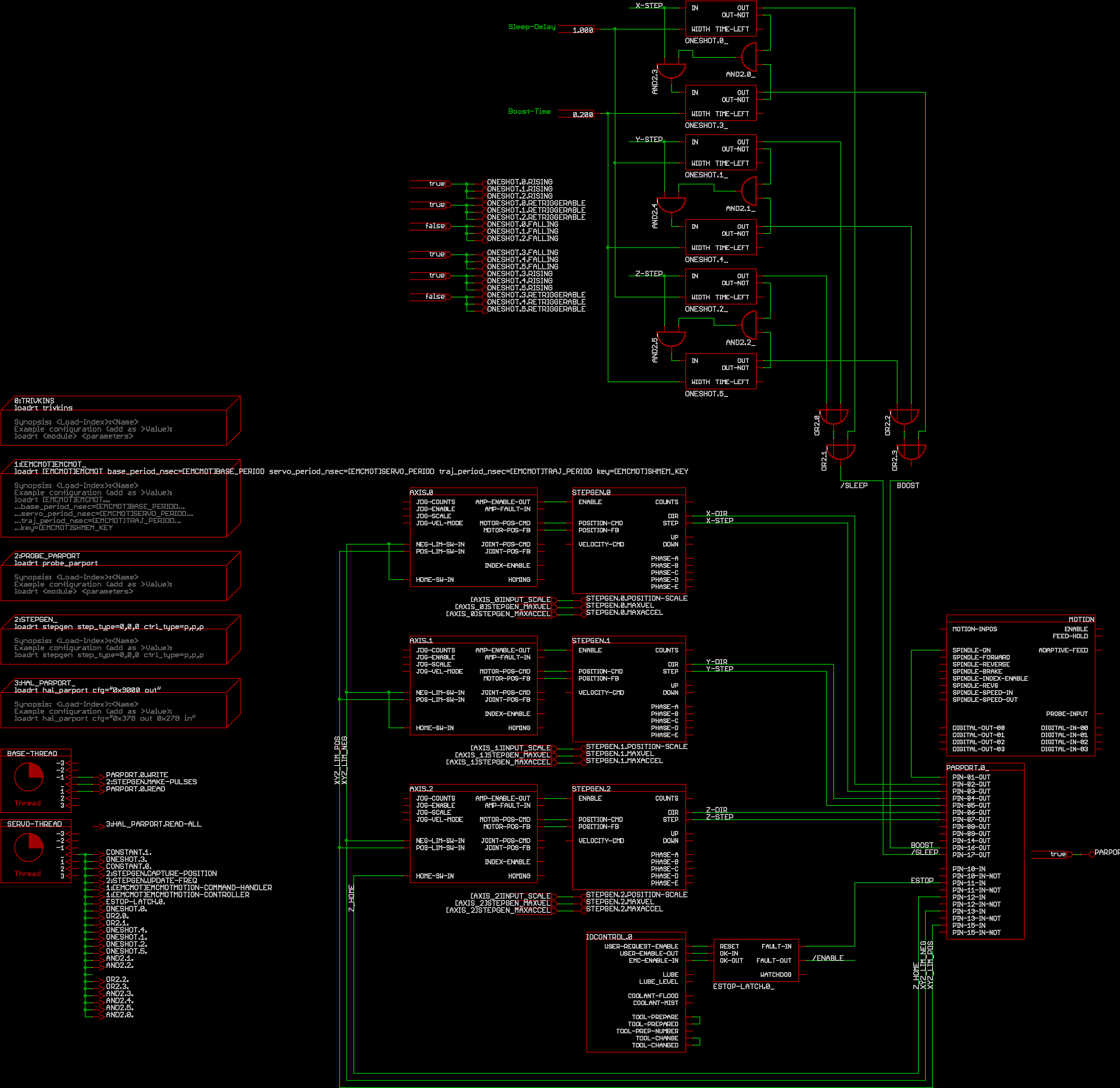The image size is (1120, 1088).
Task: Select the OR2.3 gate near BOOST
Action: 911,451
